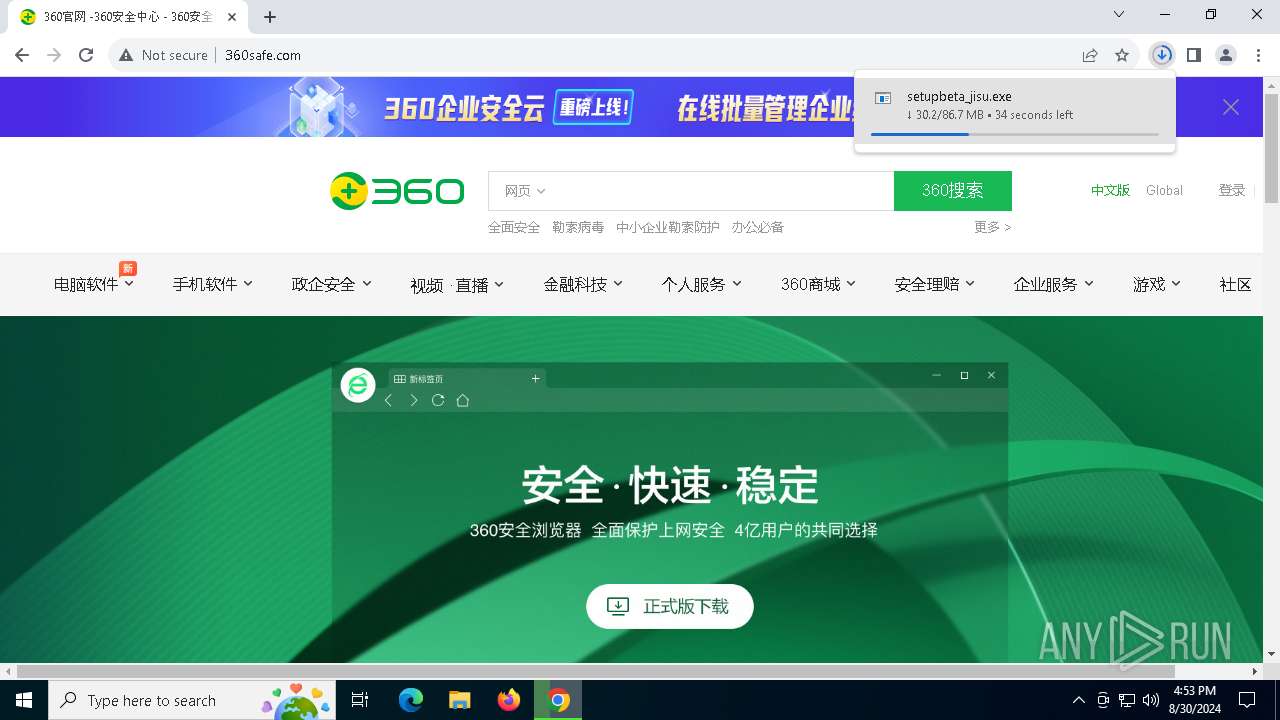Expand the 游戏 dropdown
1280x720 pixels.
(1157, 284)
